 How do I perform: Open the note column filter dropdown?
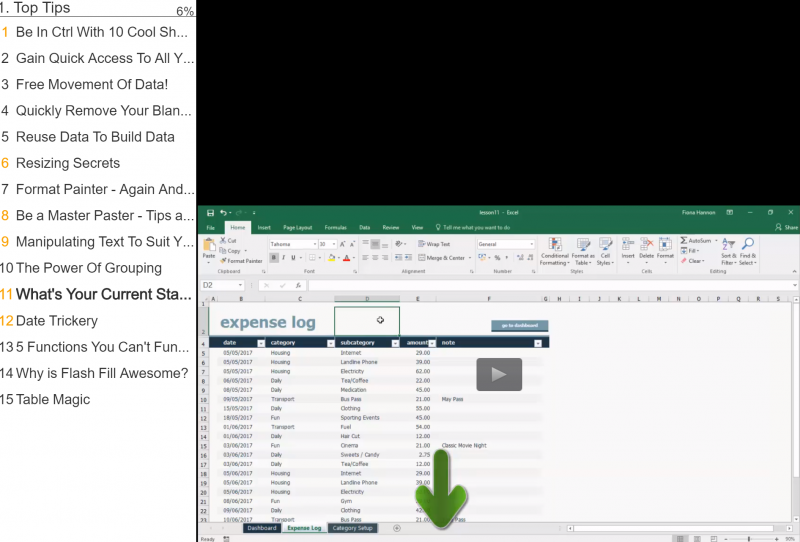537,343
